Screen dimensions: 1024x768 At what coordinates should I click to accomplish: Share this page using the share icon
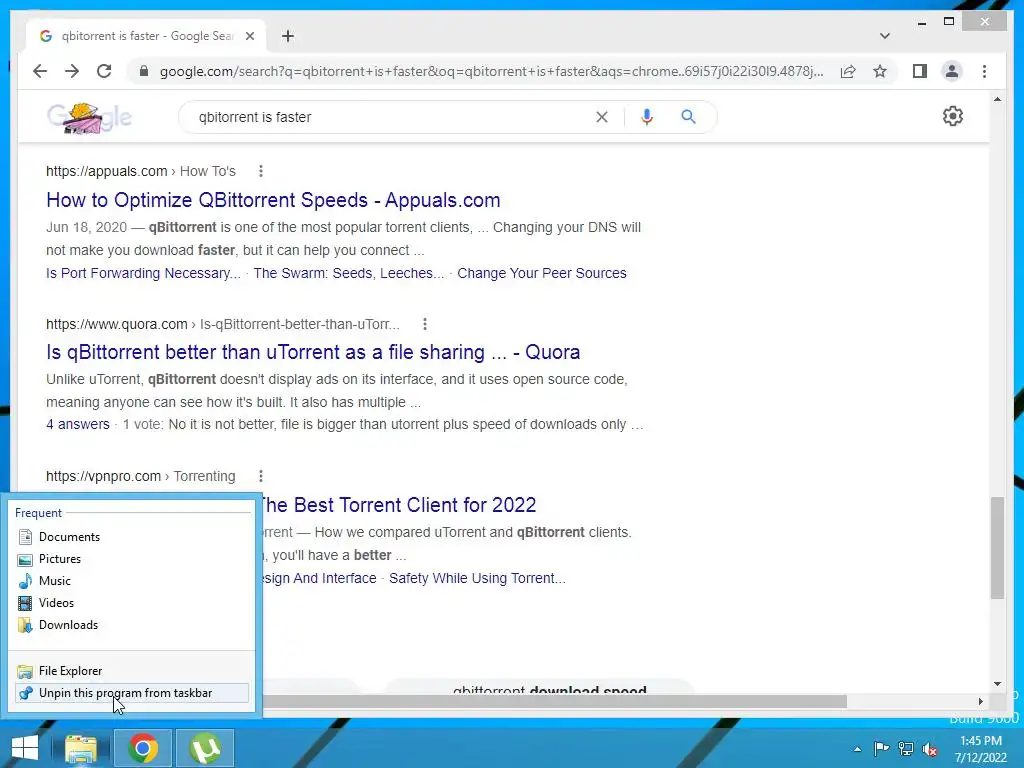click(848, 71)
